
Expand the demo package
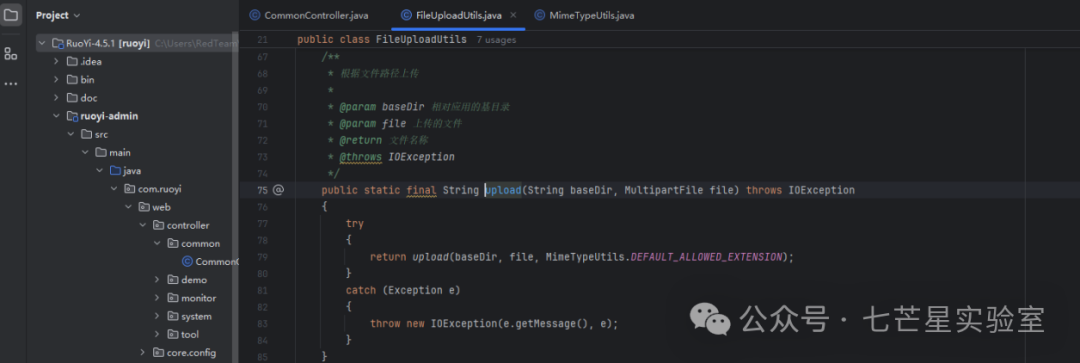pos(157,280)
